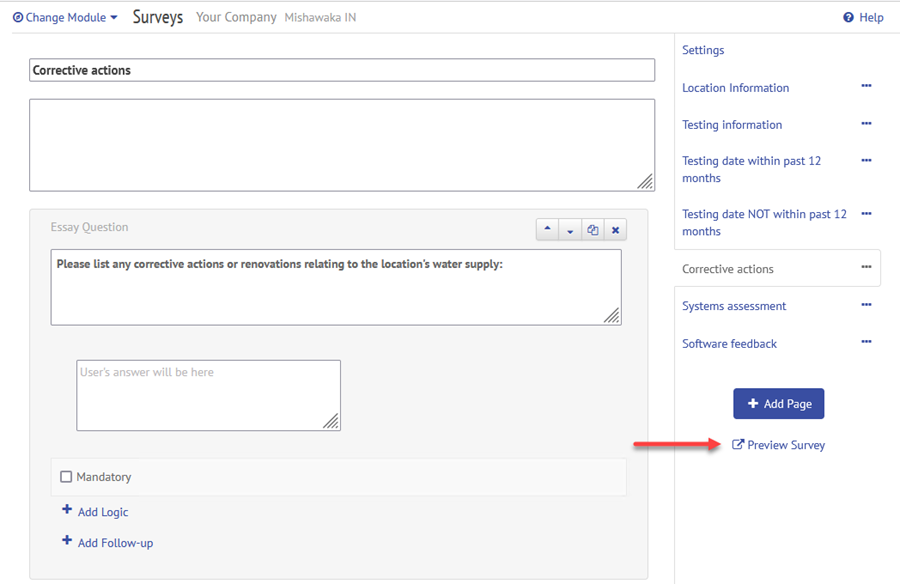The image size is (900, 584).
Task: Click the plus icon beside Add Logic
Action: pyautogui.click(x=67, y=510)
